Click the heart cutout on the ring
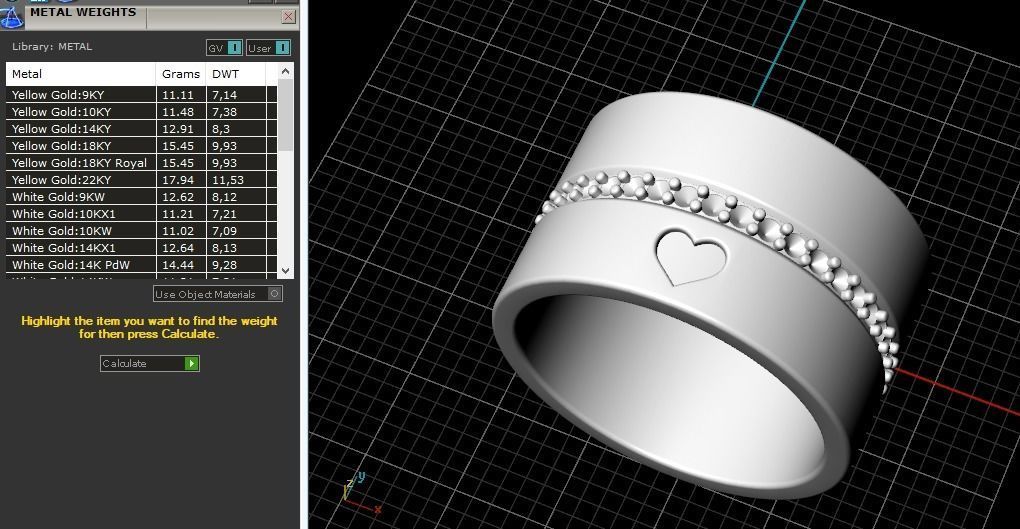The width and height of the screenshot is (1020, 529). (690, 256)
